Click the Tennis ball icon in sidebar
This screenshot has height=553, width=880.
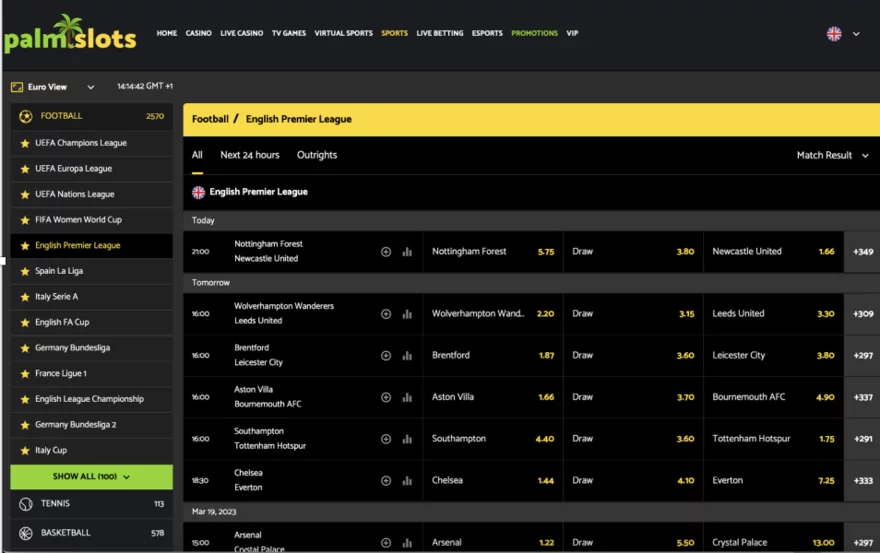click(x=26, y=505)
